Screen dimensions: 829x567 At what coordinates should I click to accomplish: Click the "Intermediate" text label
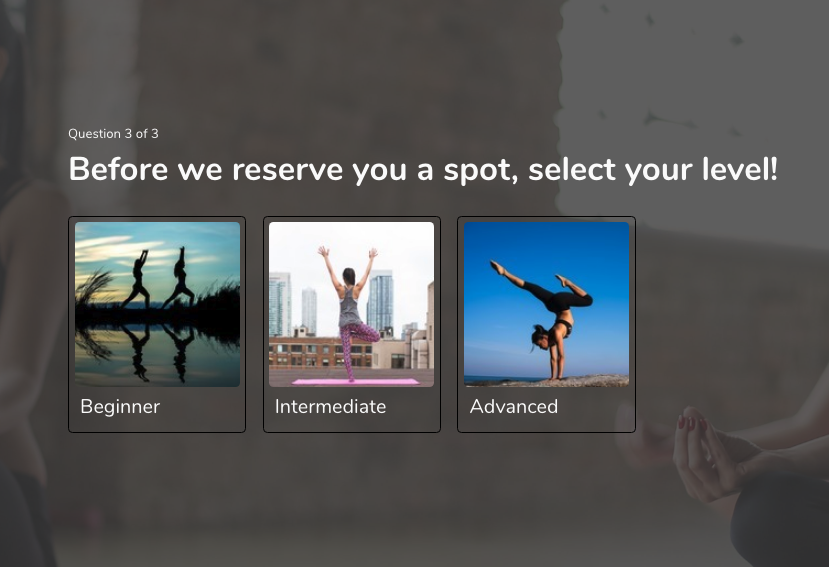[330, 406]
